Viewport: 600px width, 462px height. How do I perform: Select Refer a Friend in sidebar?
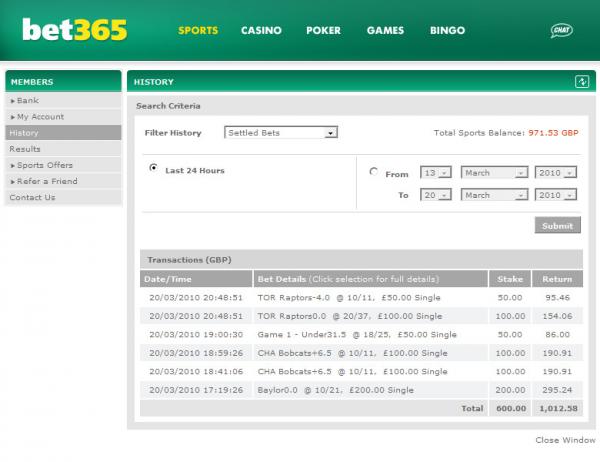(x=46, y=181)
